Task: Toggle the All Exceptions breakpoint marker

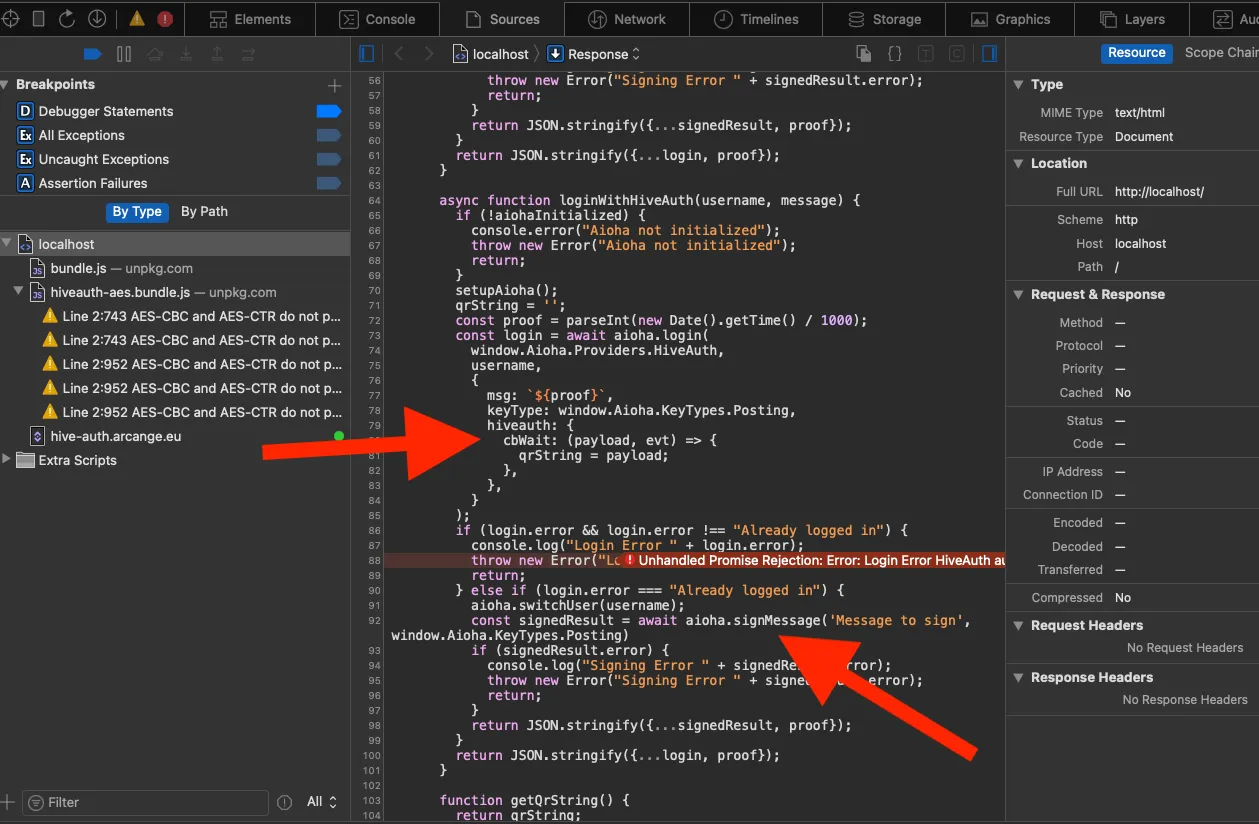Action: click(329, 135)
